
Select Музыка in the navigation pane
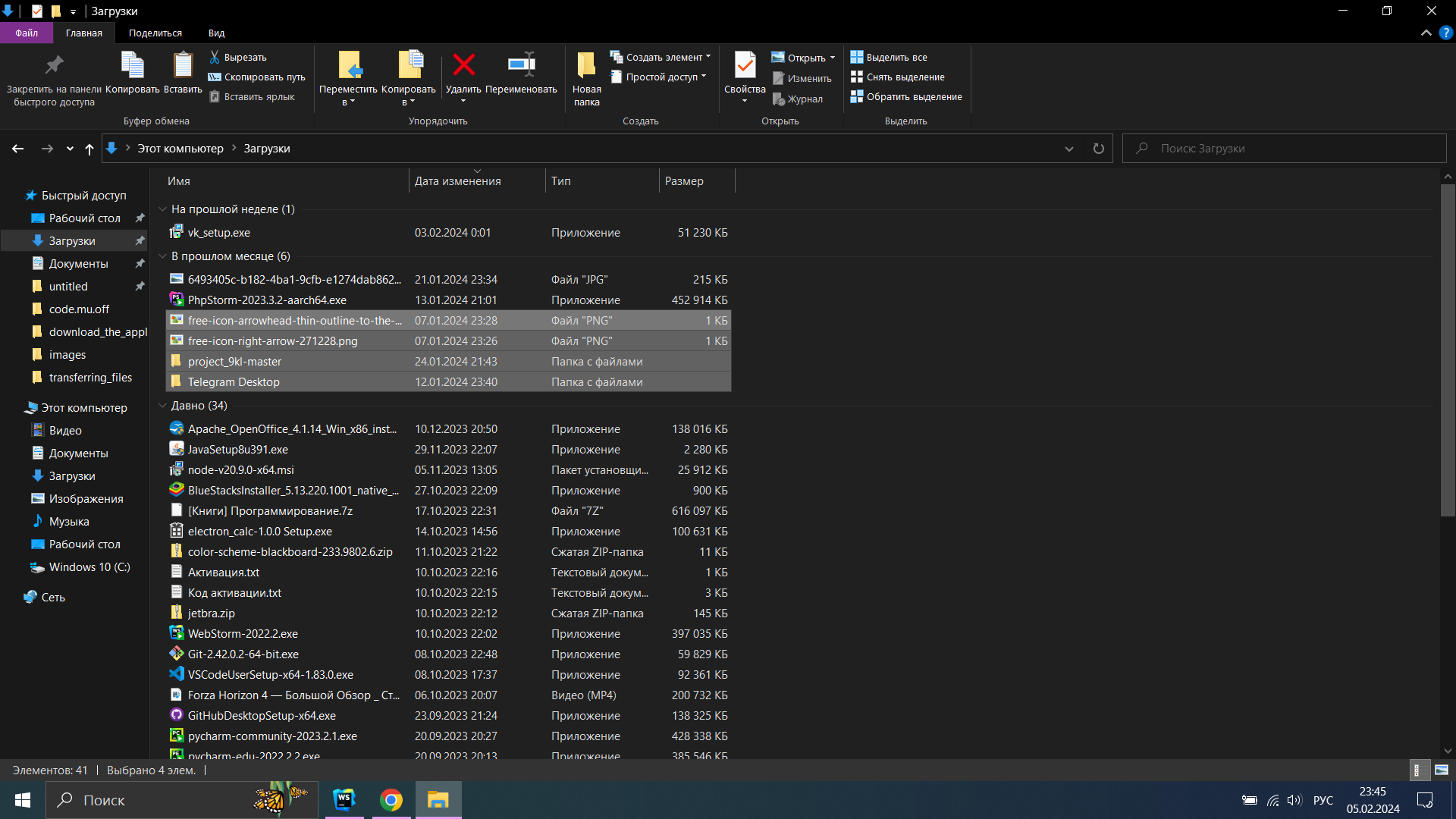click(x=69, y=522)
